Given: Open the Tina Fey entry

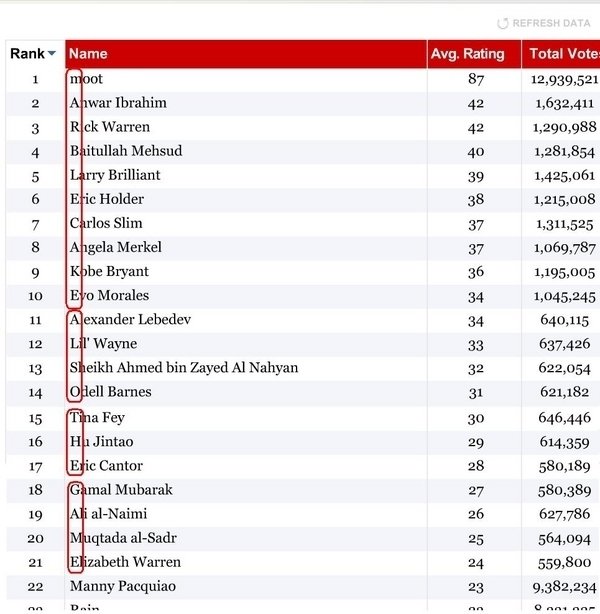Looking at the screenshot, I should tap(97, 417).
